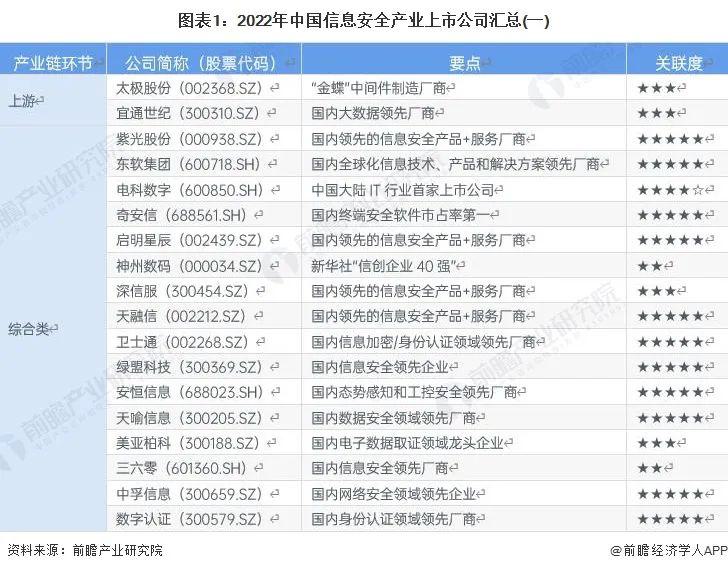728x571 pixels.
Task: Click the chart title 图表1 heading
Action: tap(364, 19)
